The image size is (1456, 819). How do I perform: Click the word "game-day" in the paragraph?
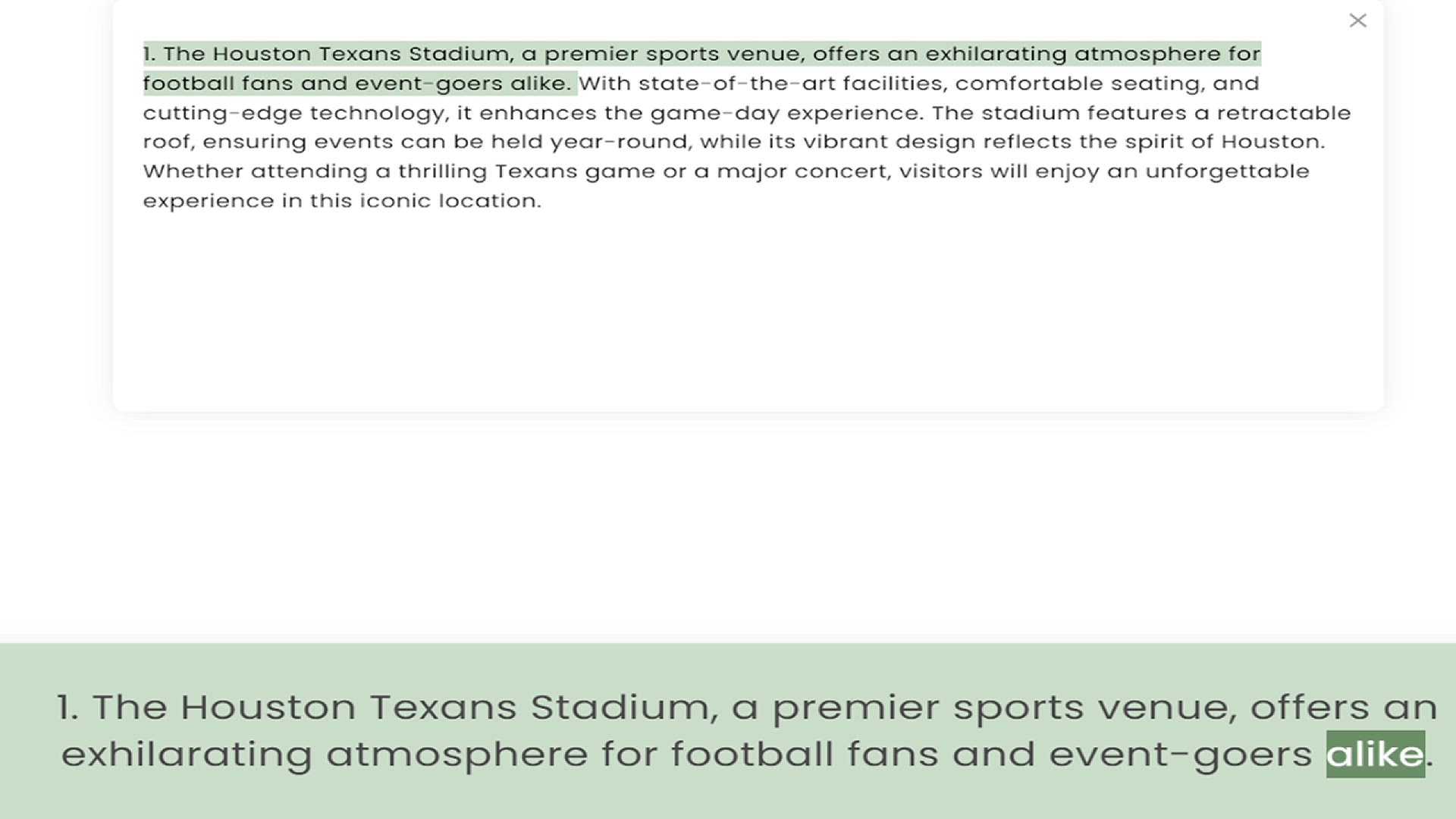tap(714, 113)
